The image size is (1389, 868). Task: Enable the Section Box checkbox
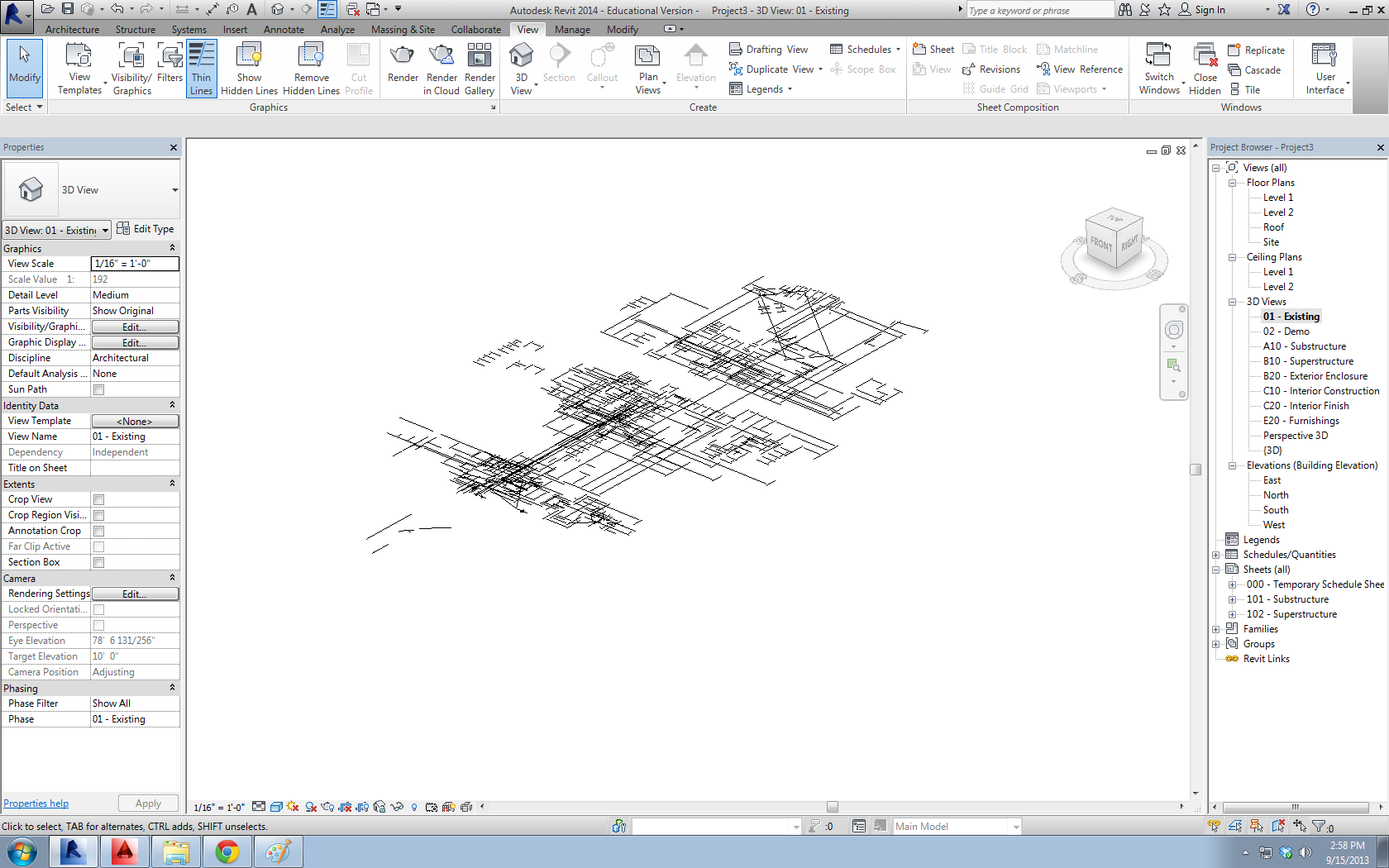point(99,562)
